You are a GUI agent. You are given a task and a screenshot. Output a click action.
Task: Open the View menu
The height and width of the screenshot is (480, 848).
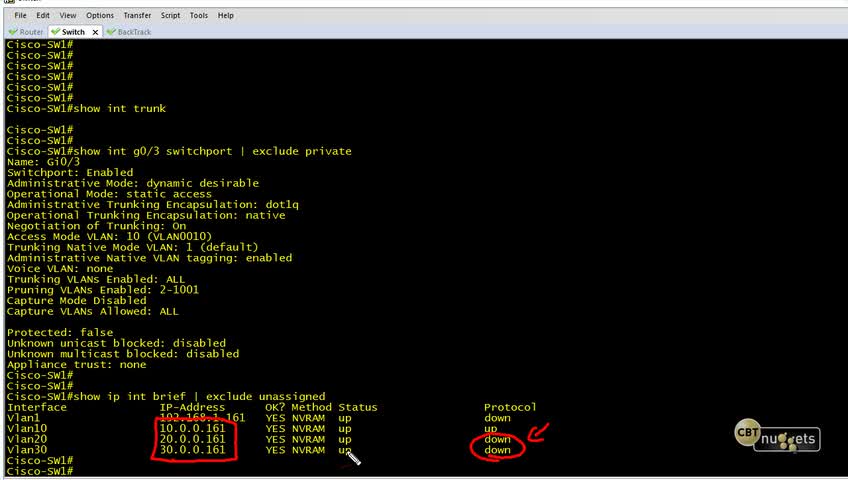click(x=68, y=16)
